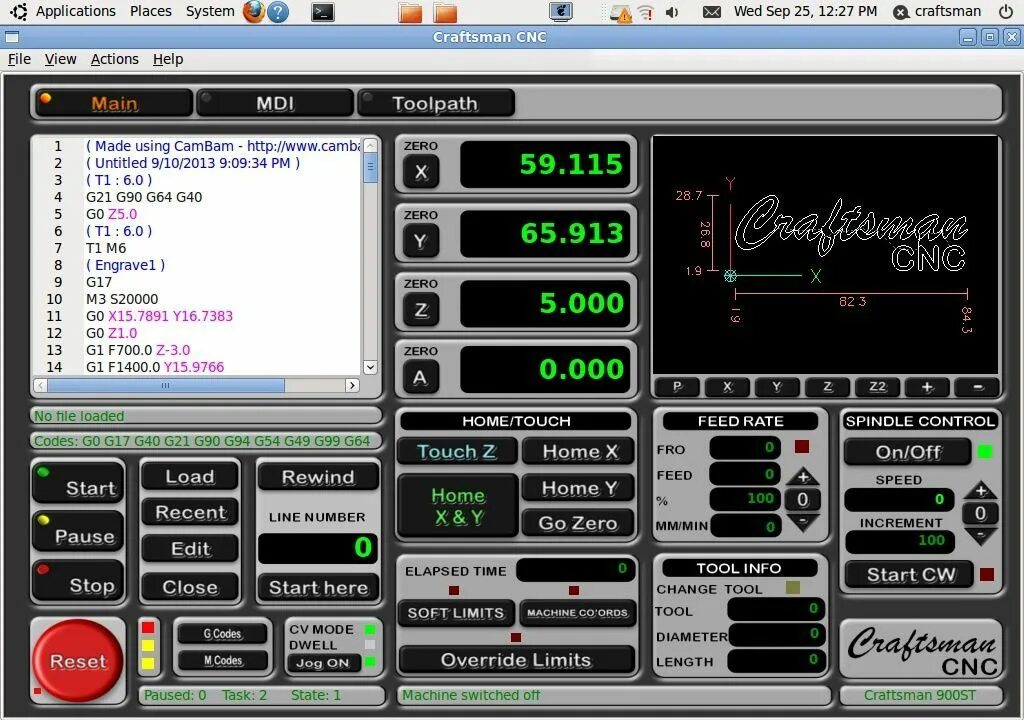Screen dimensions: 1024x720
Task: Decrease feed rate override with down arrow
Action: pyautogui.click(x=803, y=522)
